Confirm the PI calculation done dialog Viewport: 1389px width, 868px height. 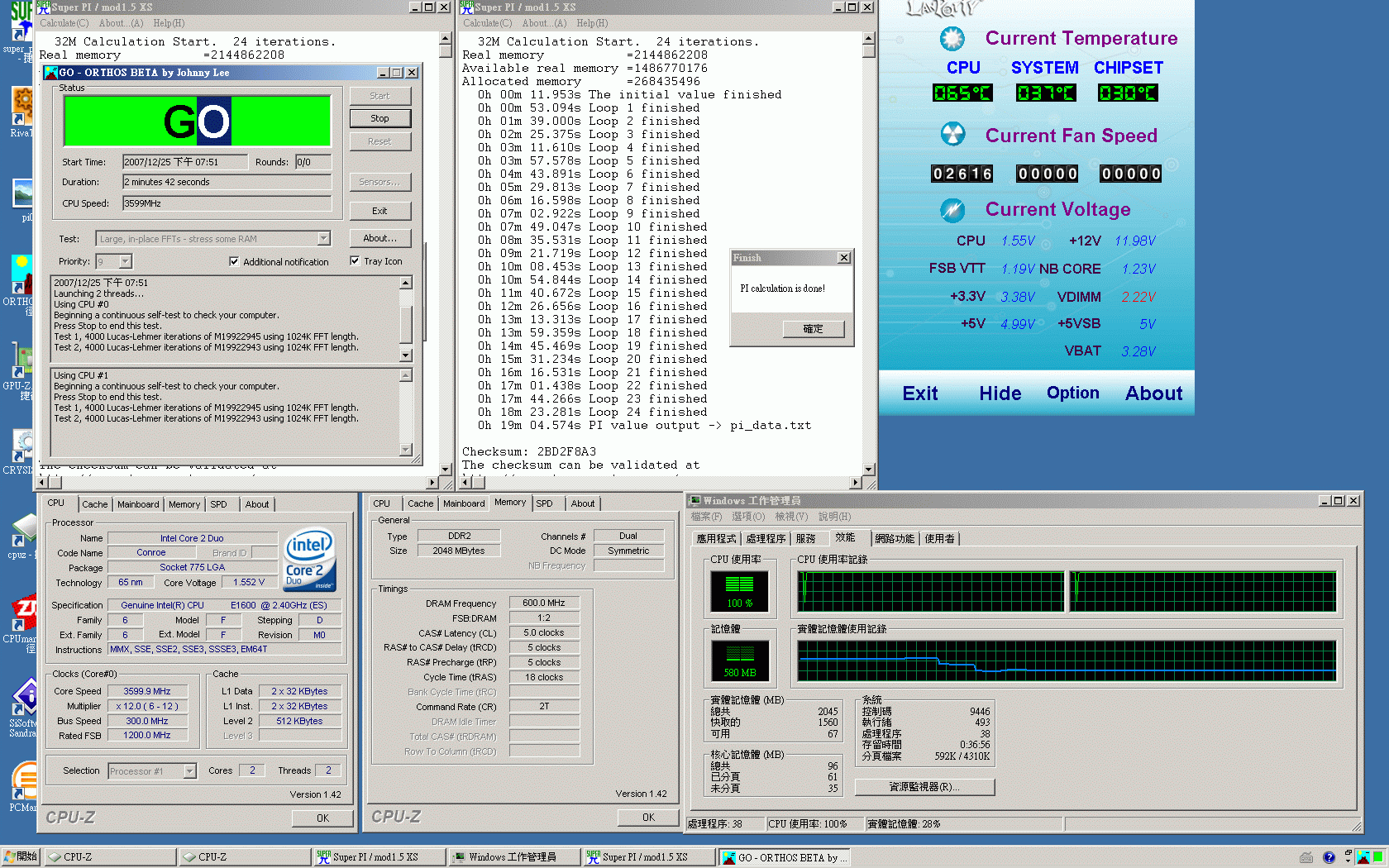click(x=814, y=329)
